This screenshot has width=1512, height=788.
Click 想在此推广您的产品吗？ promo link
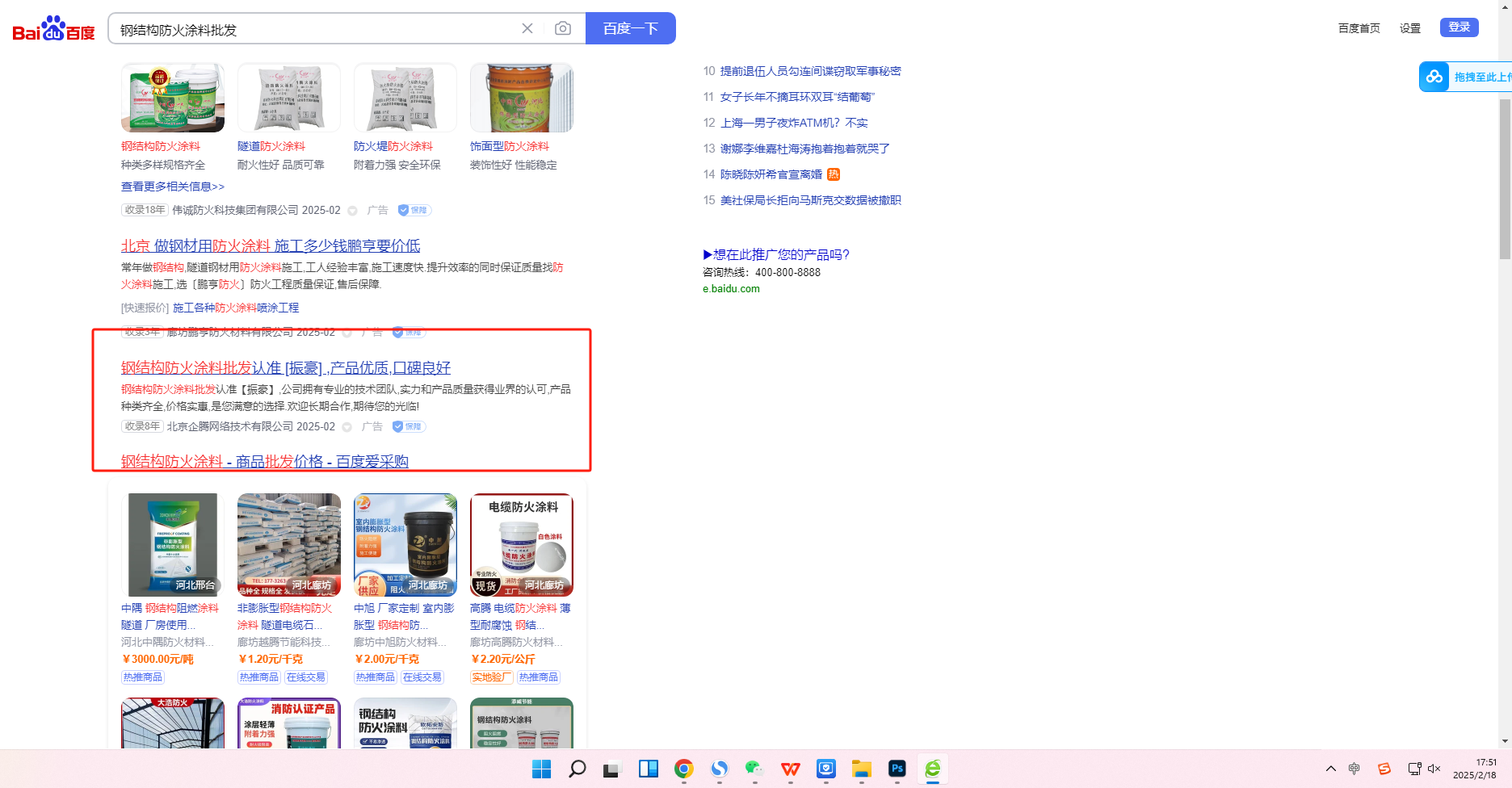(x=776, y=254)
